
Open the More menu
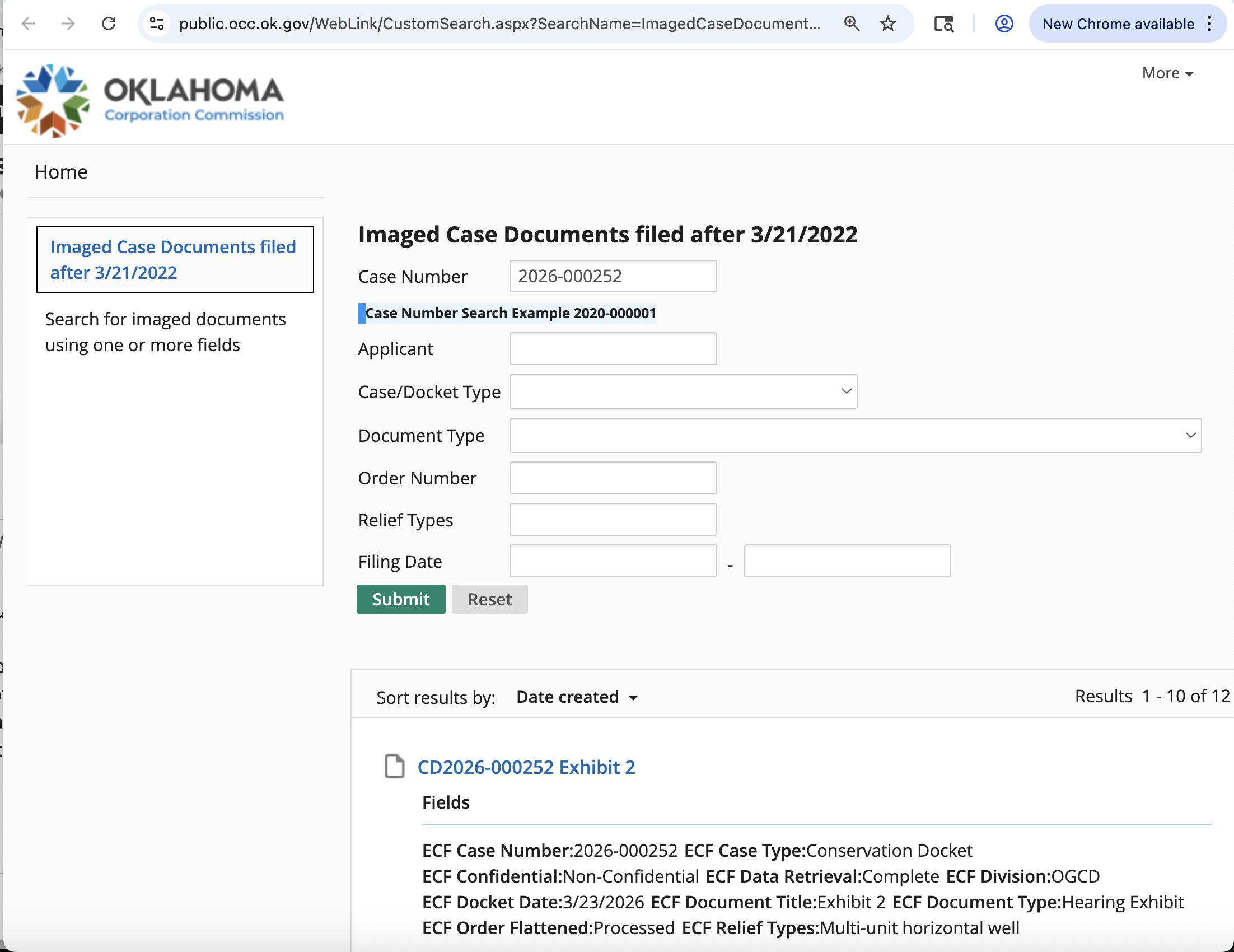tap(1167, 73)
